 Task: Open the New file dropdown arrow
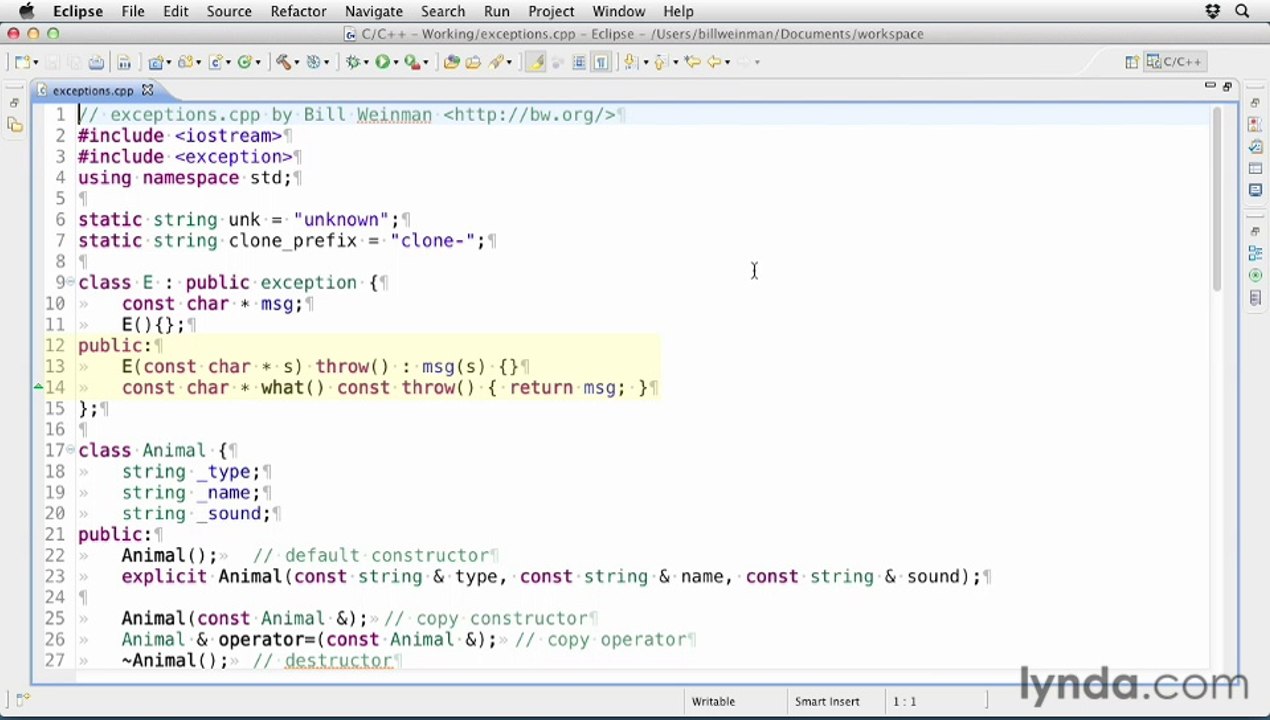(x=35, y=63)
